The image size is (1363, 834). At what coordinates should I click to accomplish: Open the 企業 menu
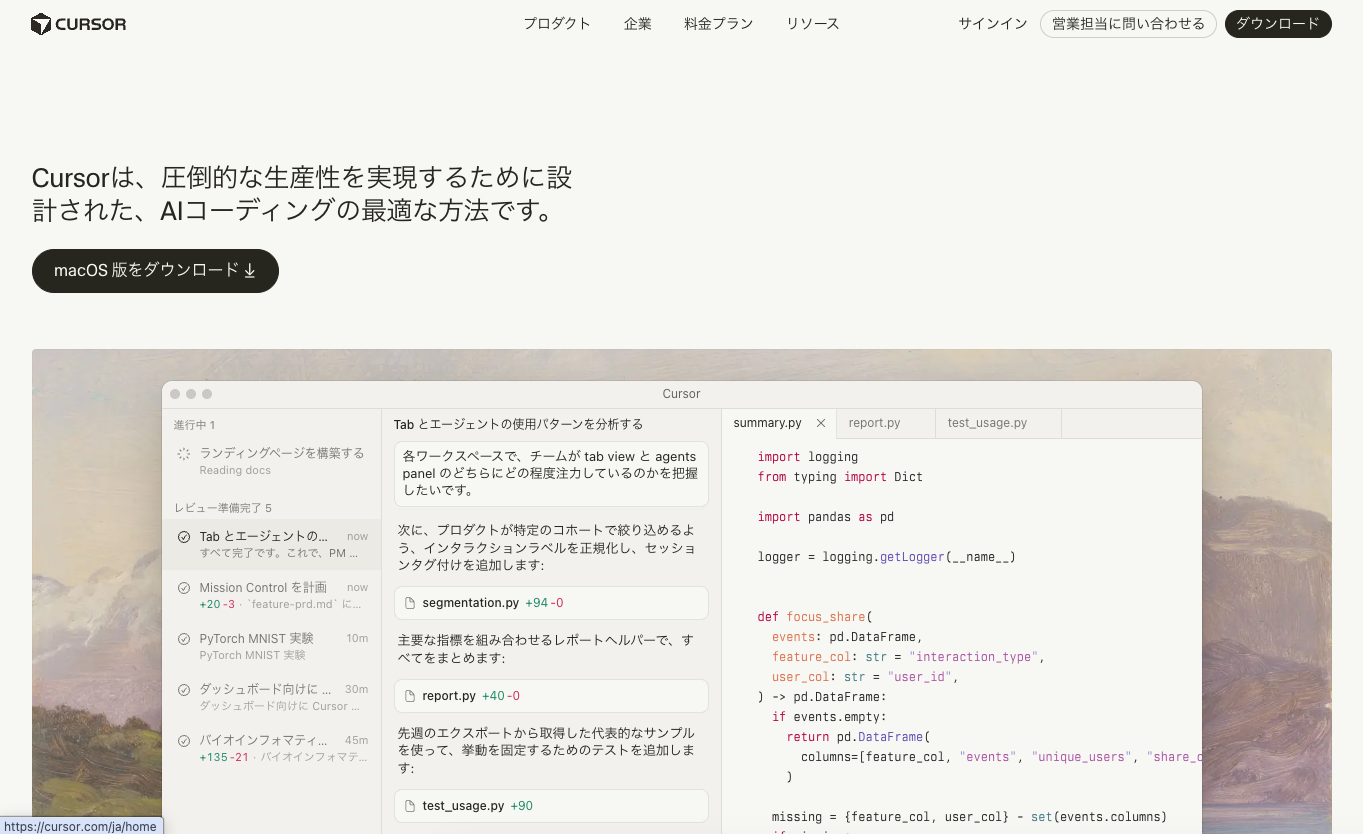(637, 23)
